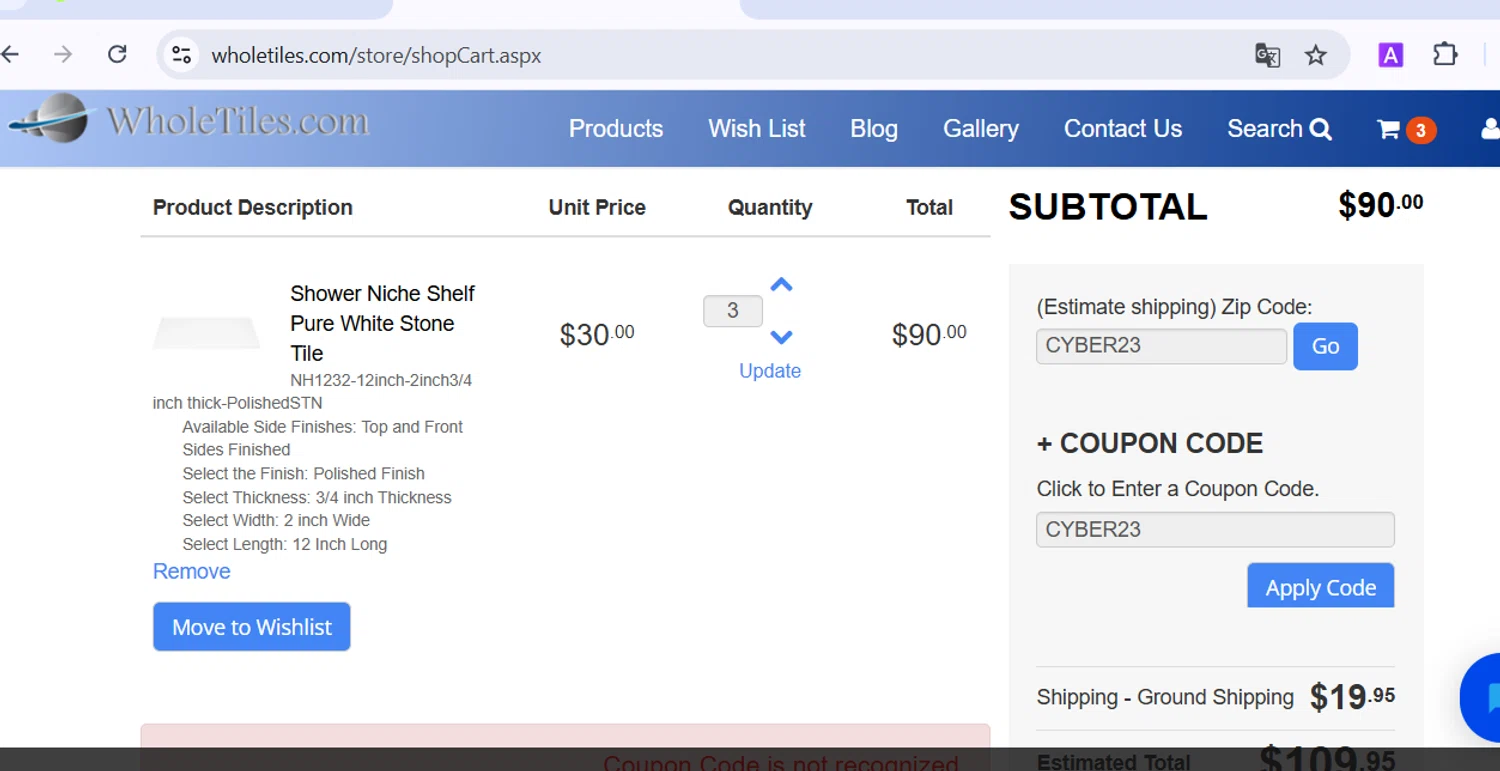
Task: Click the browser forward arrow
Action: (63, 54)
